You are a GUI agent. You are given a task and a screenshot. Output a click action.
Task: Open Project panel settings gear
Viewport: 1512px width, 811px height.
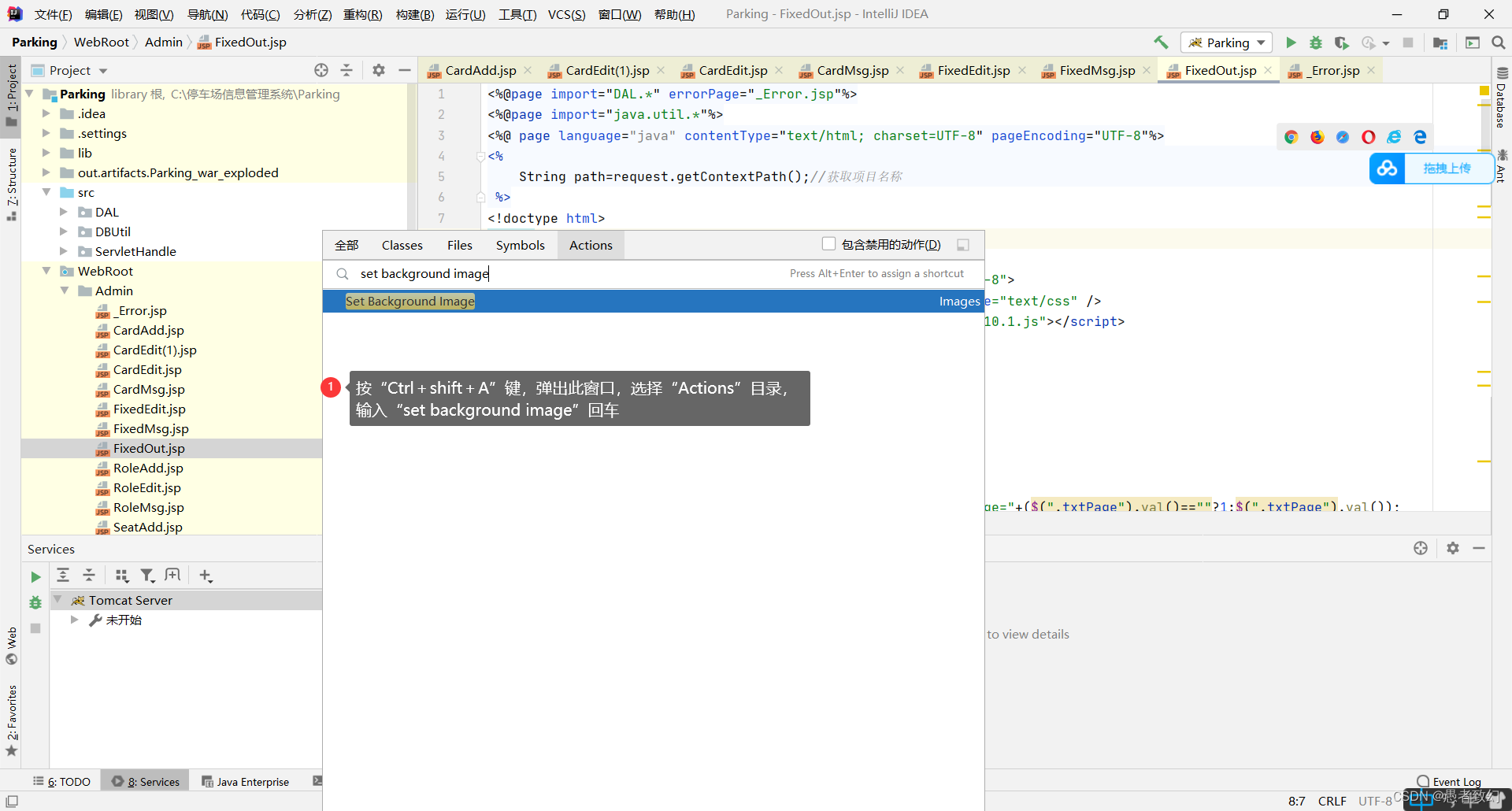tap(379, 70)
